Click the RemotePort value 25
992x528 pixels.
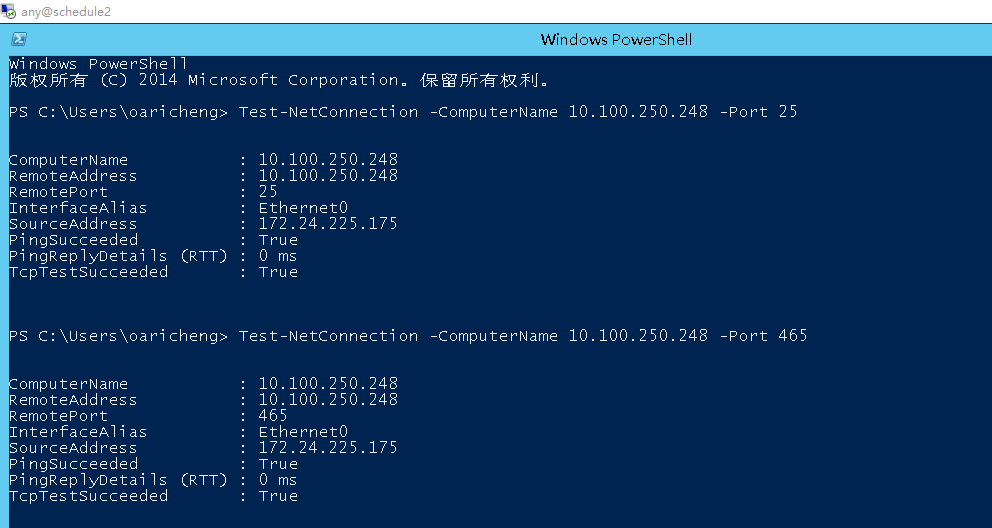pos(268,192)
